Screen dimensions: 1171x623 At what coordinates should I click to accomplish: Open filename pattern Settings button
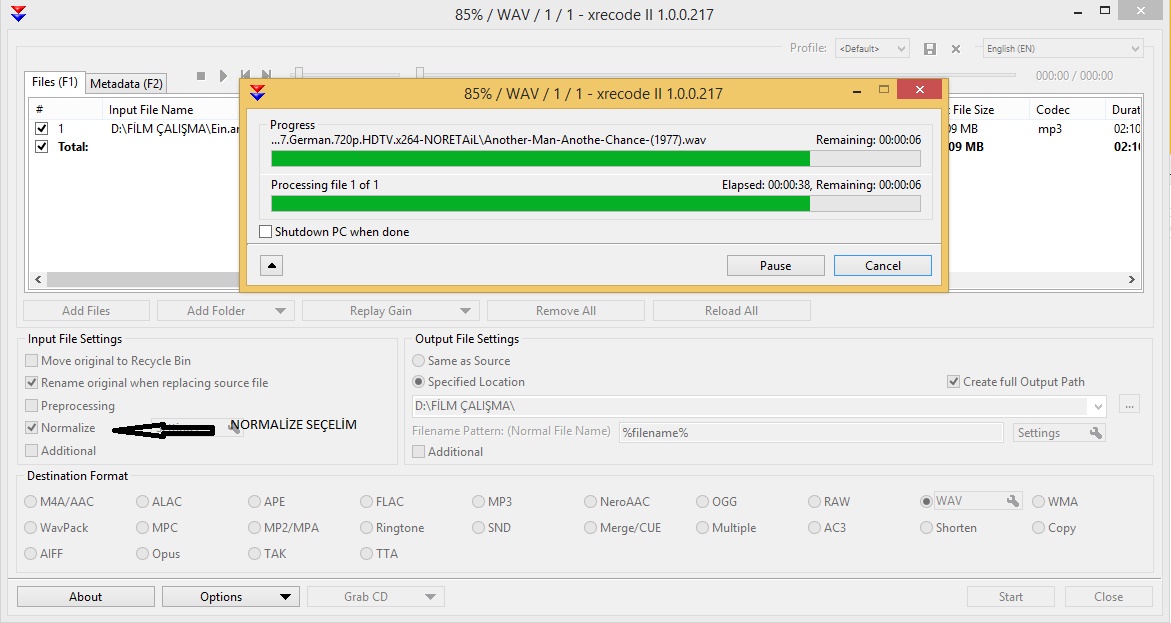(1059, 433)
